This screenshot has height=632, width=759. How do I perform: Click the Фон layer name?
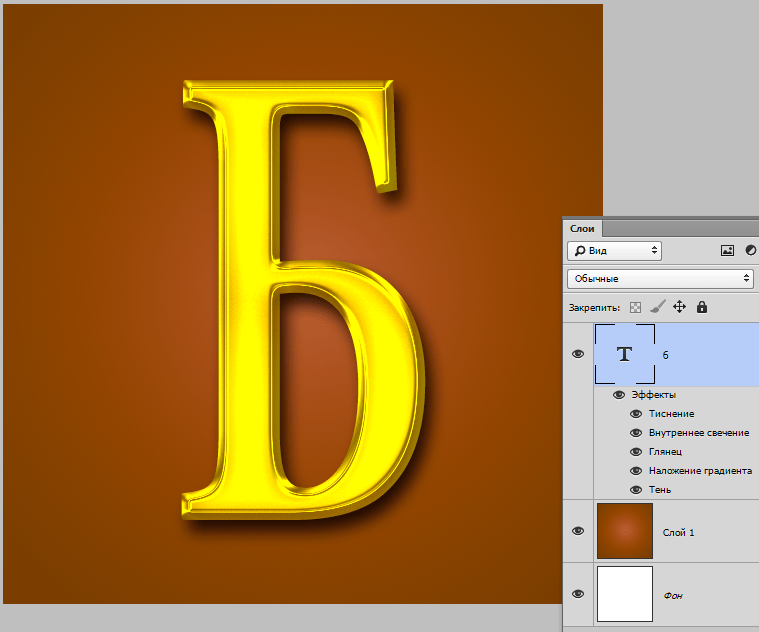(x=673, y=596)
